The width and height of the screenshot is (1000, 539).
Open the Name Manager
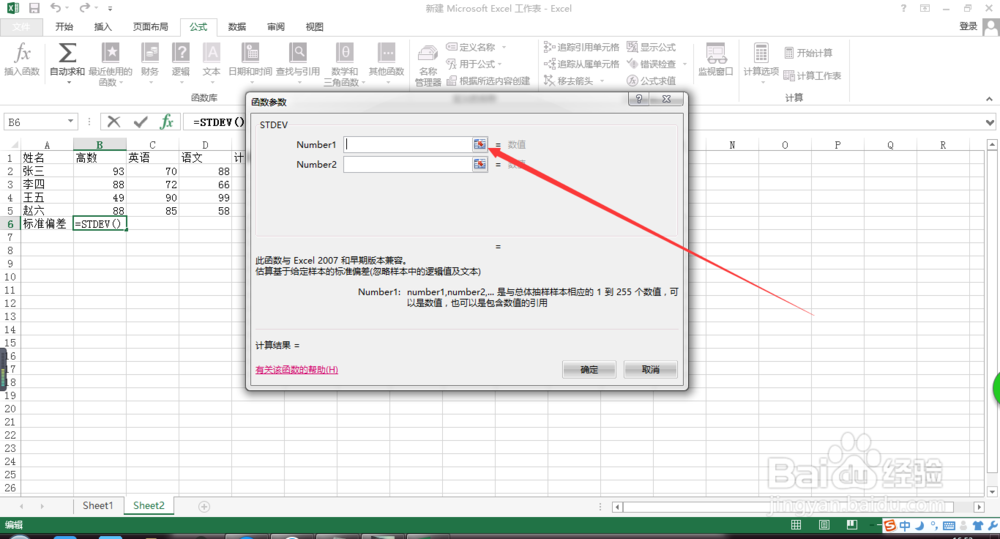coord(428,65)
